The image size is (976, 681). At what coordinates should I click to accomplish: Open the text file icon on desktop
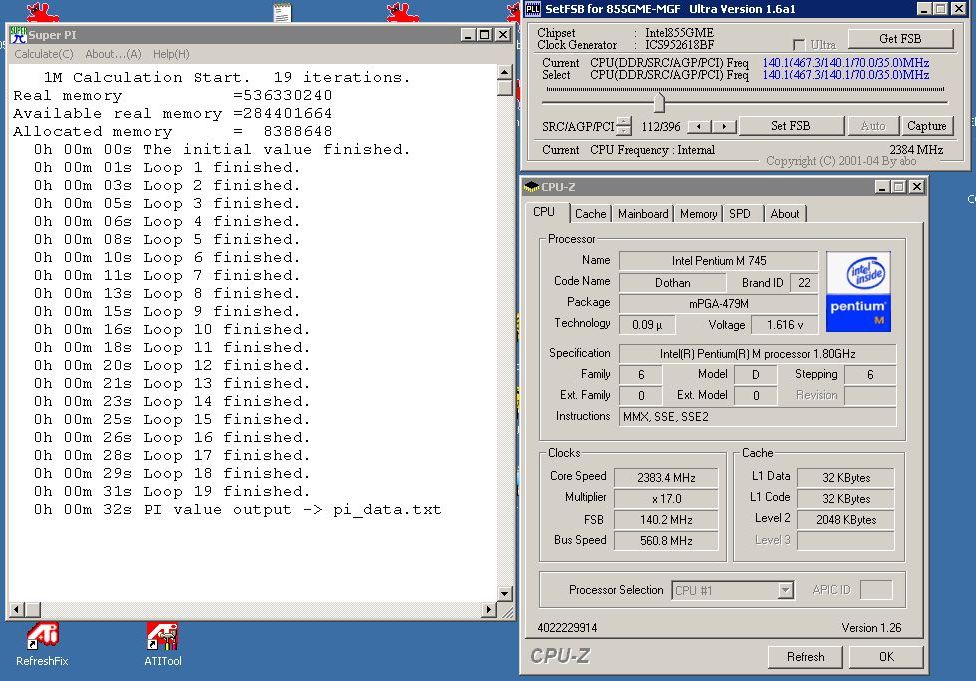pos(282,12)
